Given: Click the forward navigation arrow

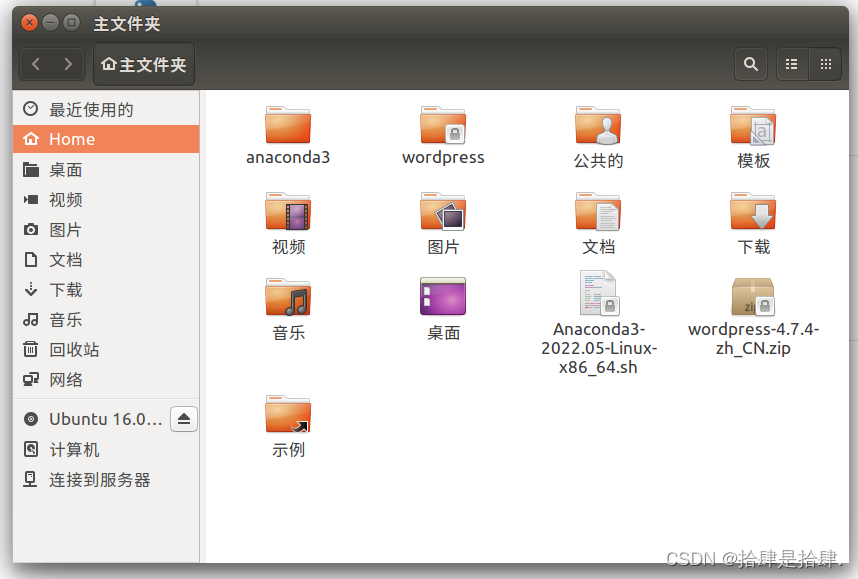Looking at the screenshot, I should [x=70, y=63].
